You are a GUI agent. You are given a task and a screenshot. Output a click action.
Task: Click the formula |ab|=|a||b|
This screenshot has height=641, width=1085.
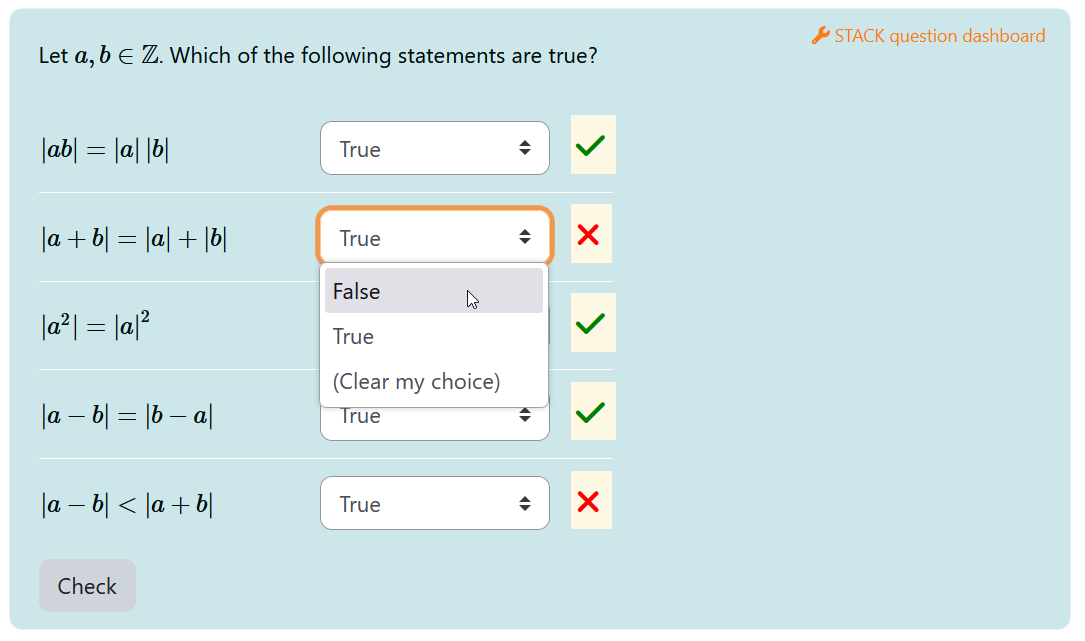tap(105, 150)
